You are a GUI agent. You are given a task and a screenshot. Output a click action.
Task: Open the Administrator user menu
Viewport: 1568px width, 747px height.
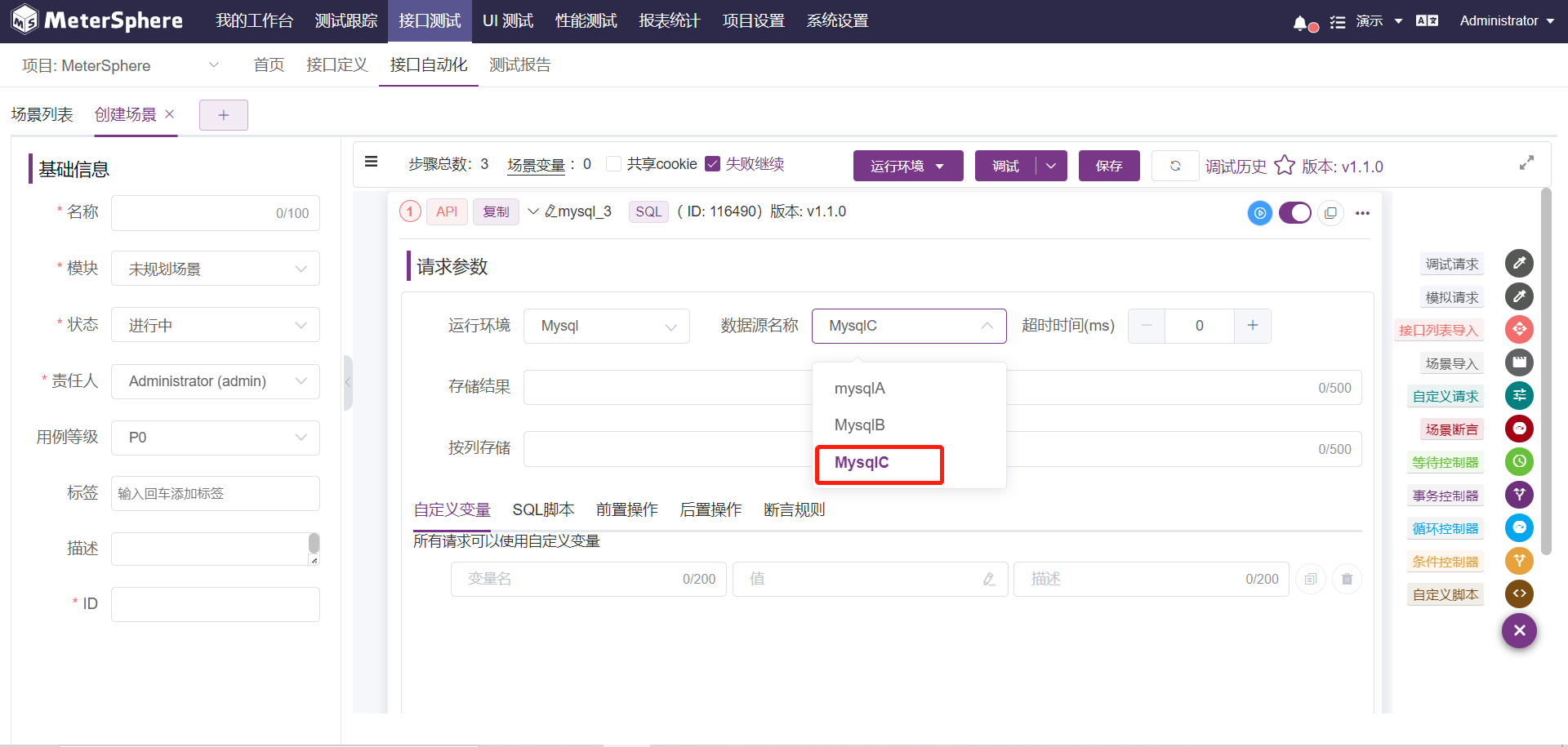click(x=1507, y=21)
